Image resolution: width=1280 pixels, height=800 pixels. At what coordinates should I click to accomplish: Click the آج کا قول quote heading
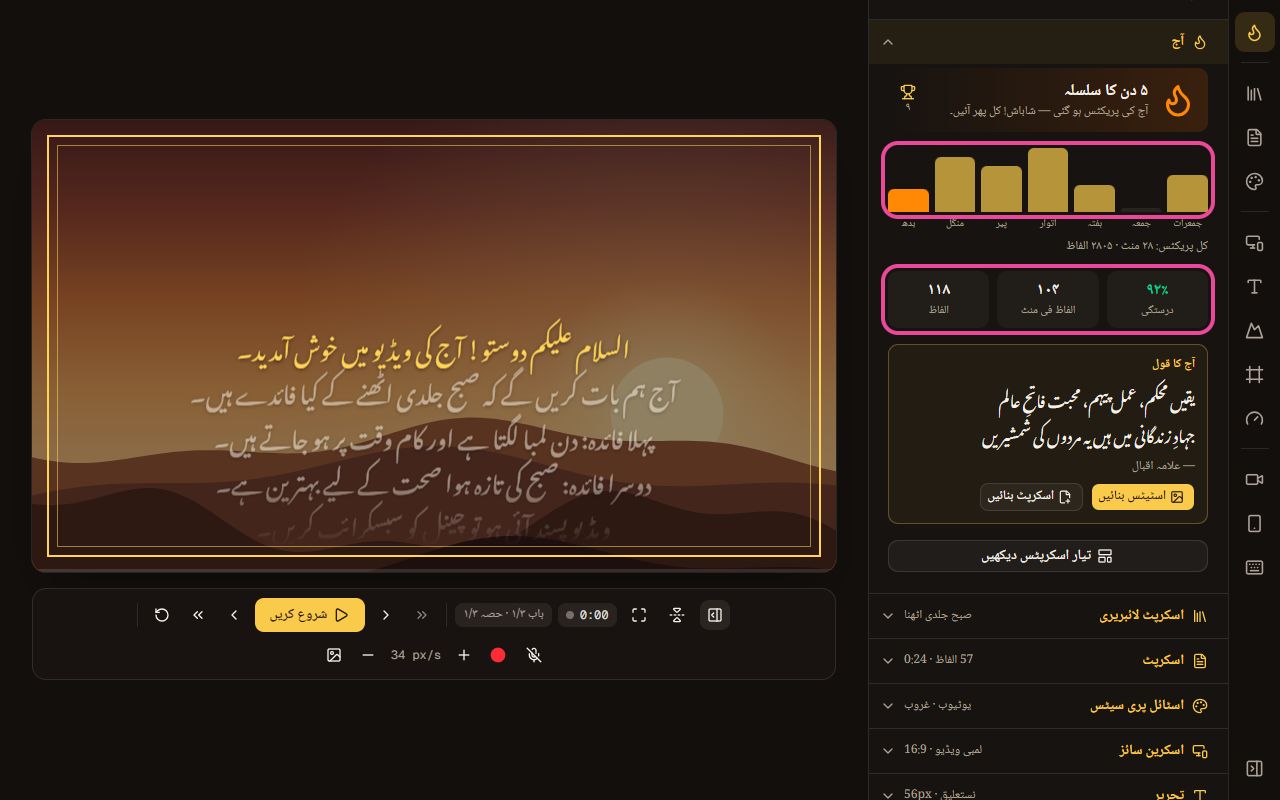click(x=1173, y=365)
